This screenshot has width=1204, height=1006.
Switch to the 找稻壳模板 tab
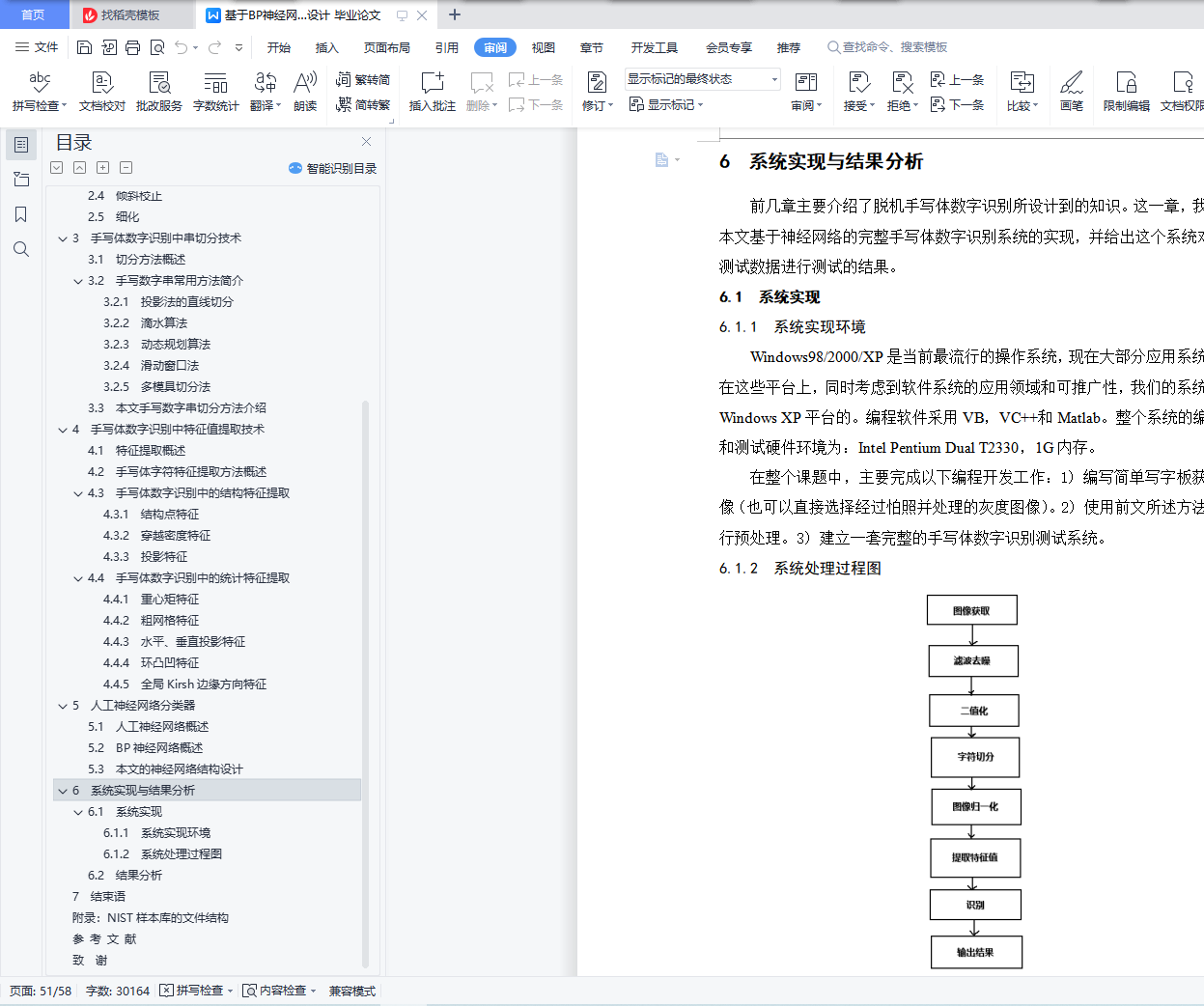pos(131,14)
